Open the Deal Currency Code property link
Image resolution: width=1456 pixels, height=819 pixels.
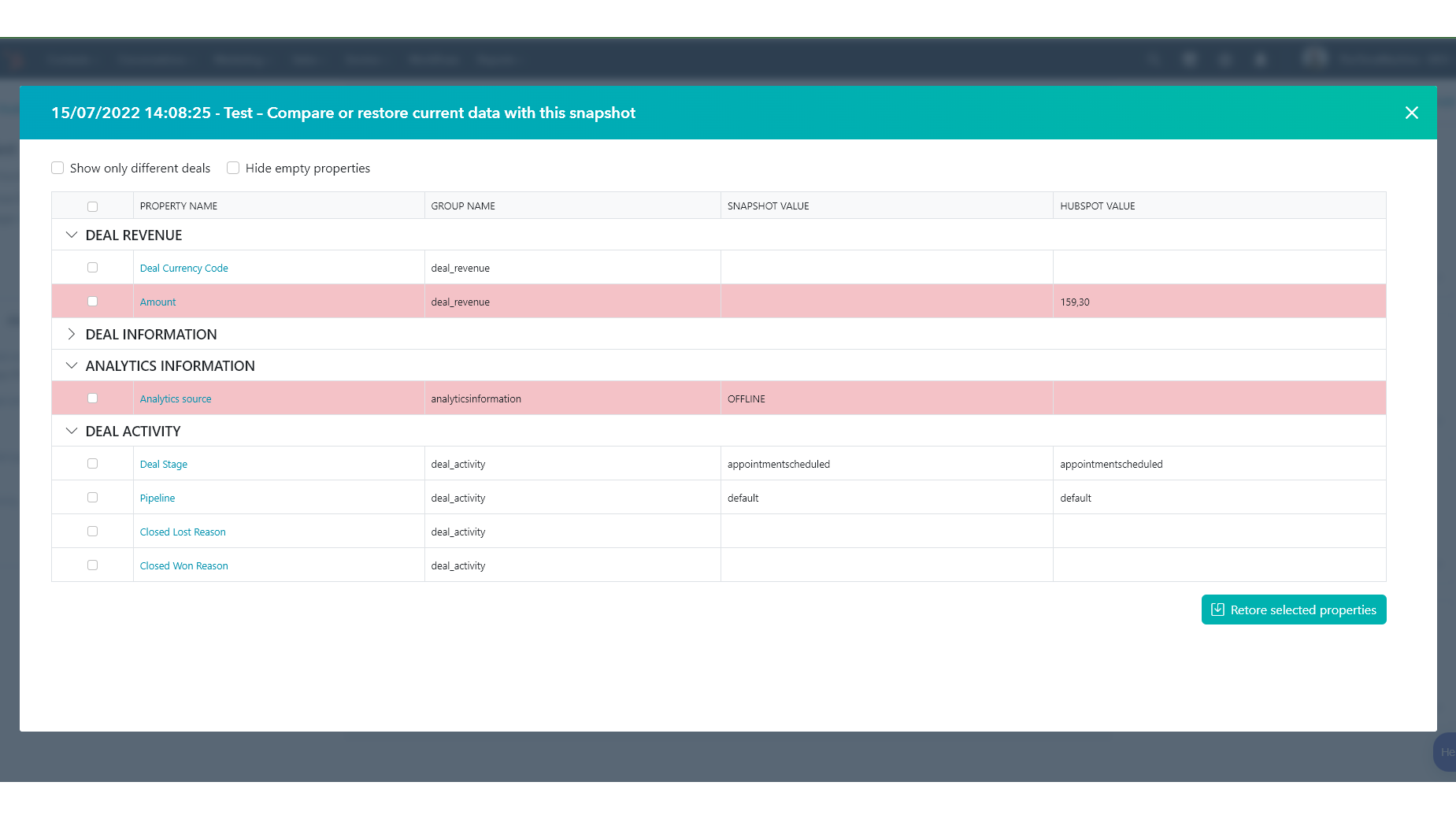(x=183, y=269)
